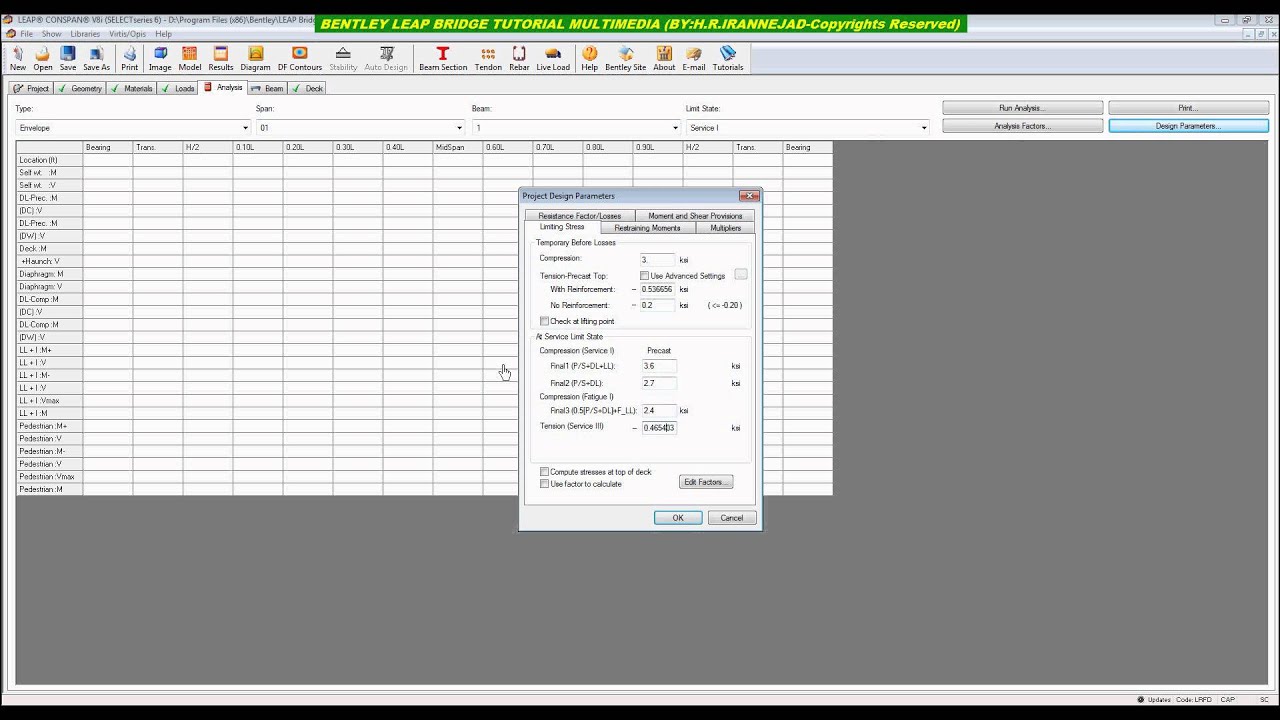The image size is (1280, 720).
Task: Click the Run Analysis button
Action: point(1022,108)
